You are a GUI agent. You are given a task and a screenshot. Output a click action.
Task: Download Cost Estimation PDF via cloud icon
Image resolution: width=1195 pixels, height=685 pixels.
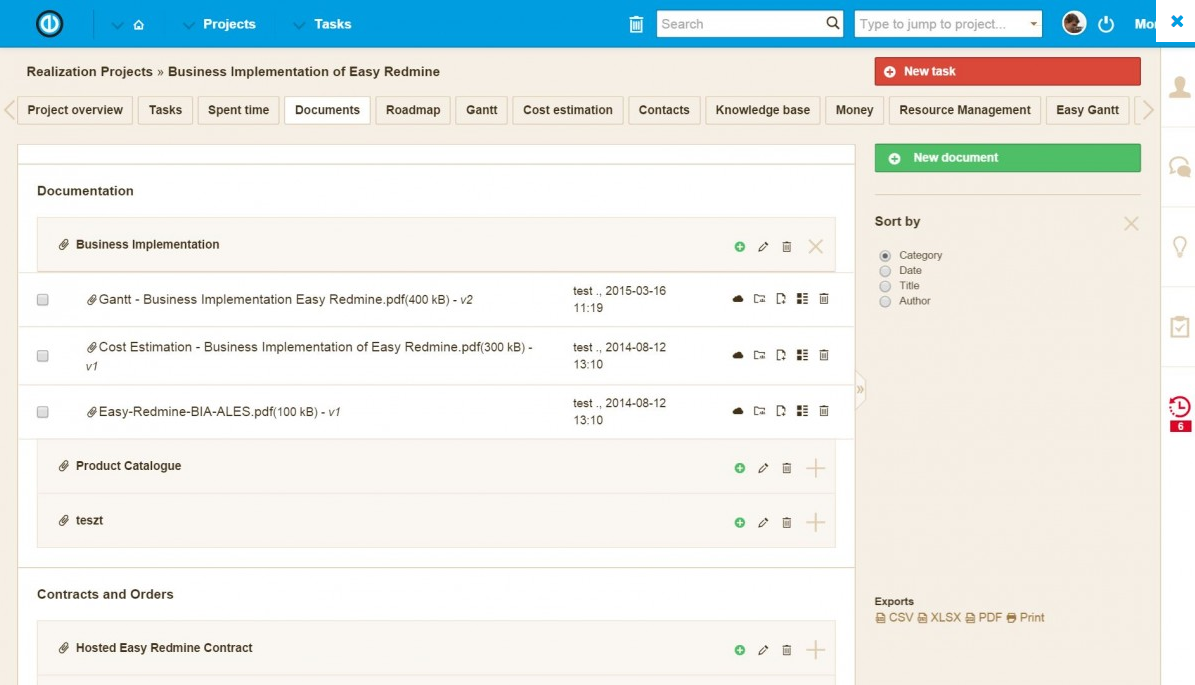pyautogui.click(x=738, y=355)
